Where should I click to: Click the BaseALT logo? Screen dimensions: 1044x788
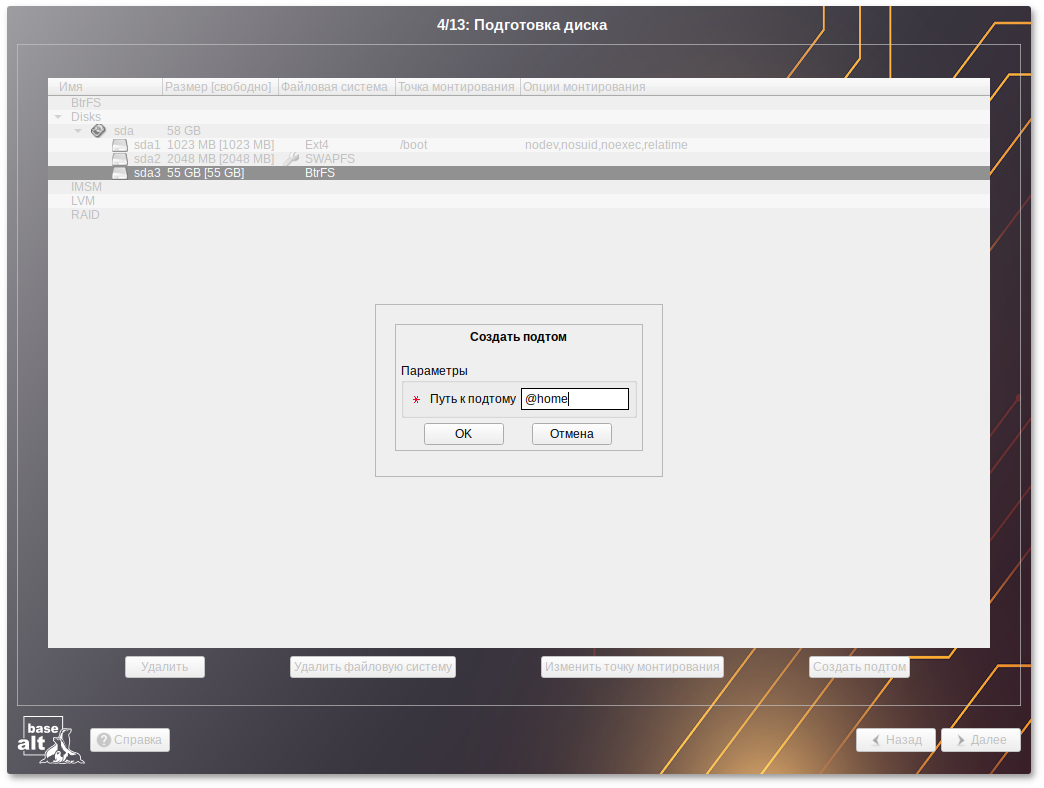tap(50, 740)
